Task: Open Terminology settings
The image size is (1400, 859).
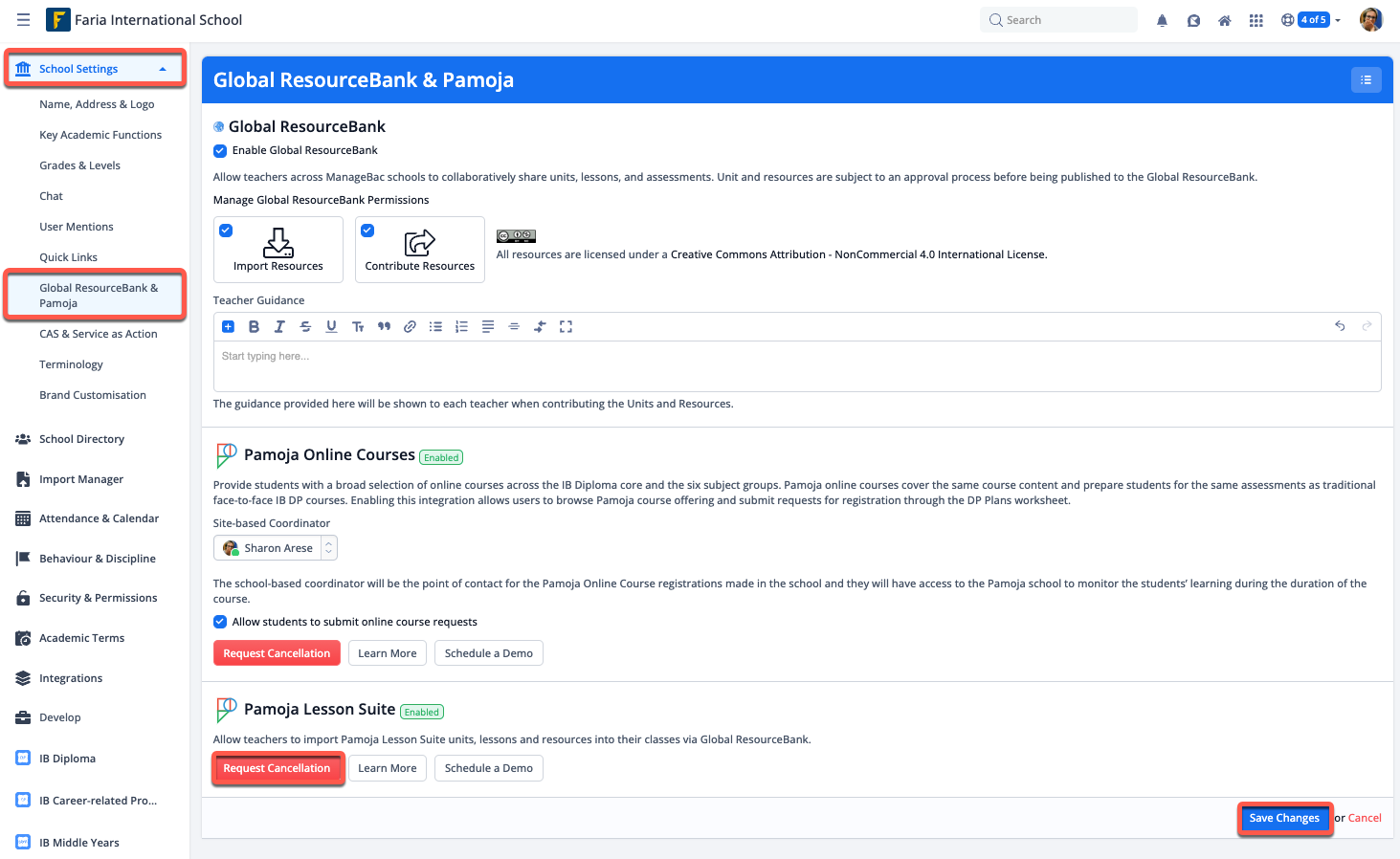Action: pos(71,364)
